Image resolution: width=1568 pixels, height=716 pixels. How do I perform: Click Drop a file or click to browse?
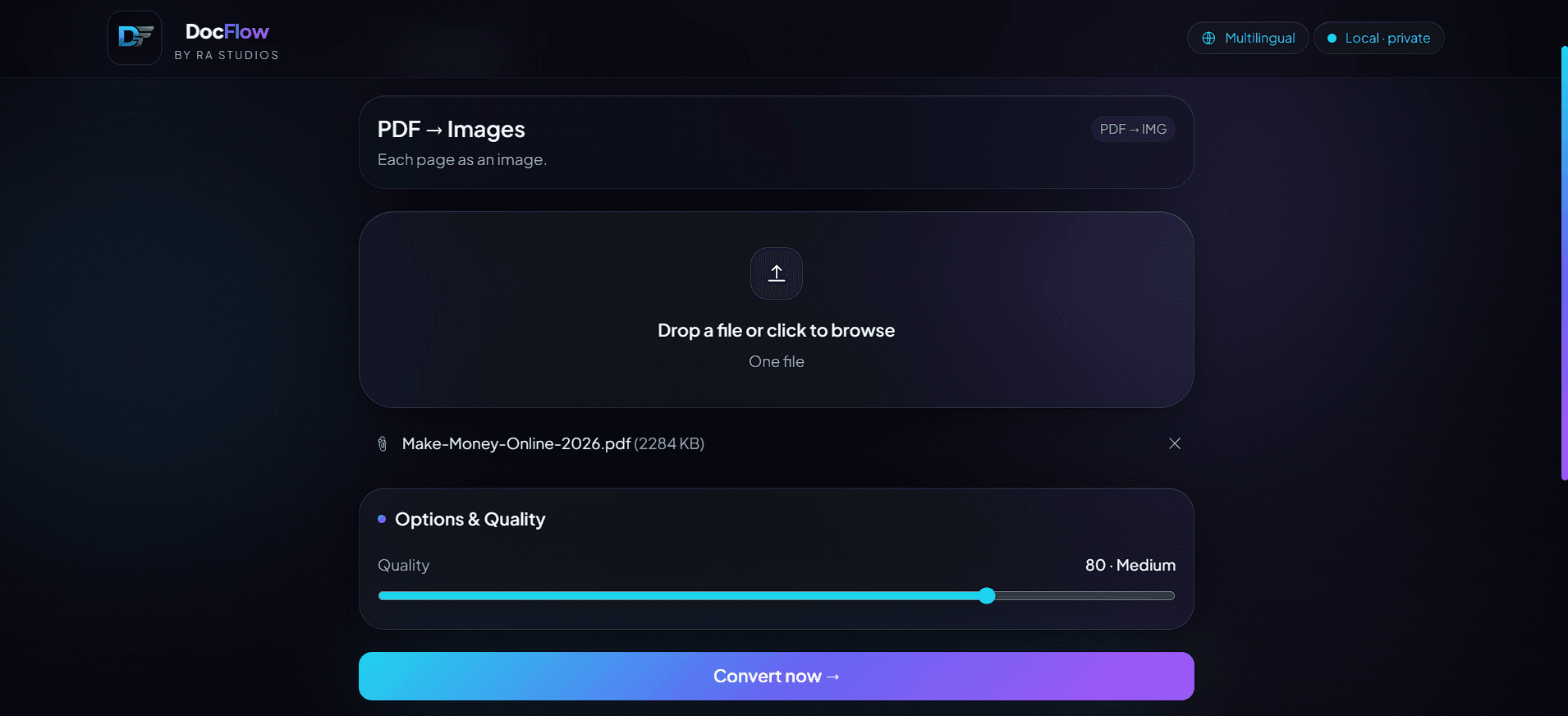point(777,330)
